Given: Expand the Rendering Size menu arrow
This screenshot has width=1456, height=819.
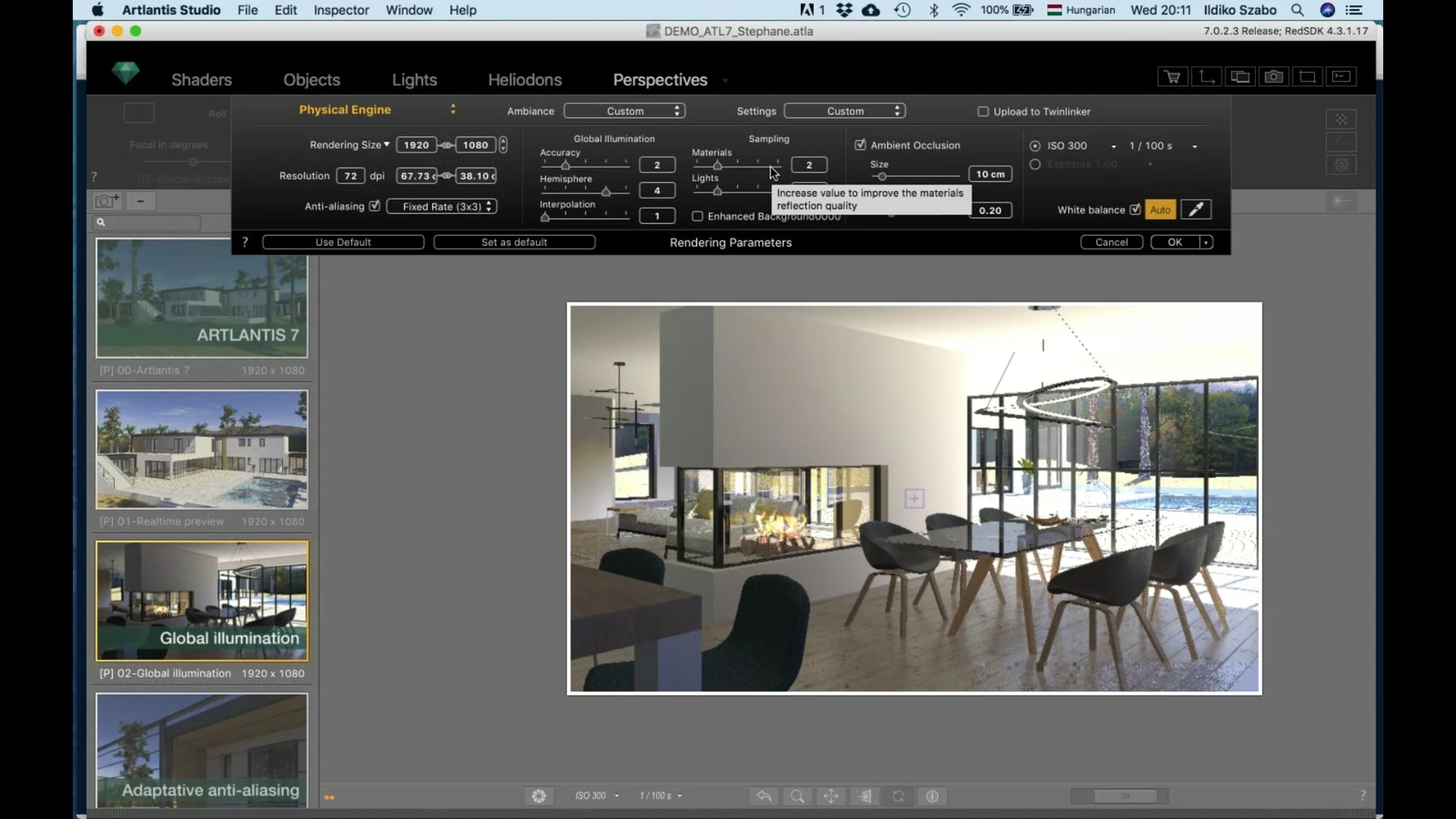Looking at the screenshot, I should (x=386, y=144).
